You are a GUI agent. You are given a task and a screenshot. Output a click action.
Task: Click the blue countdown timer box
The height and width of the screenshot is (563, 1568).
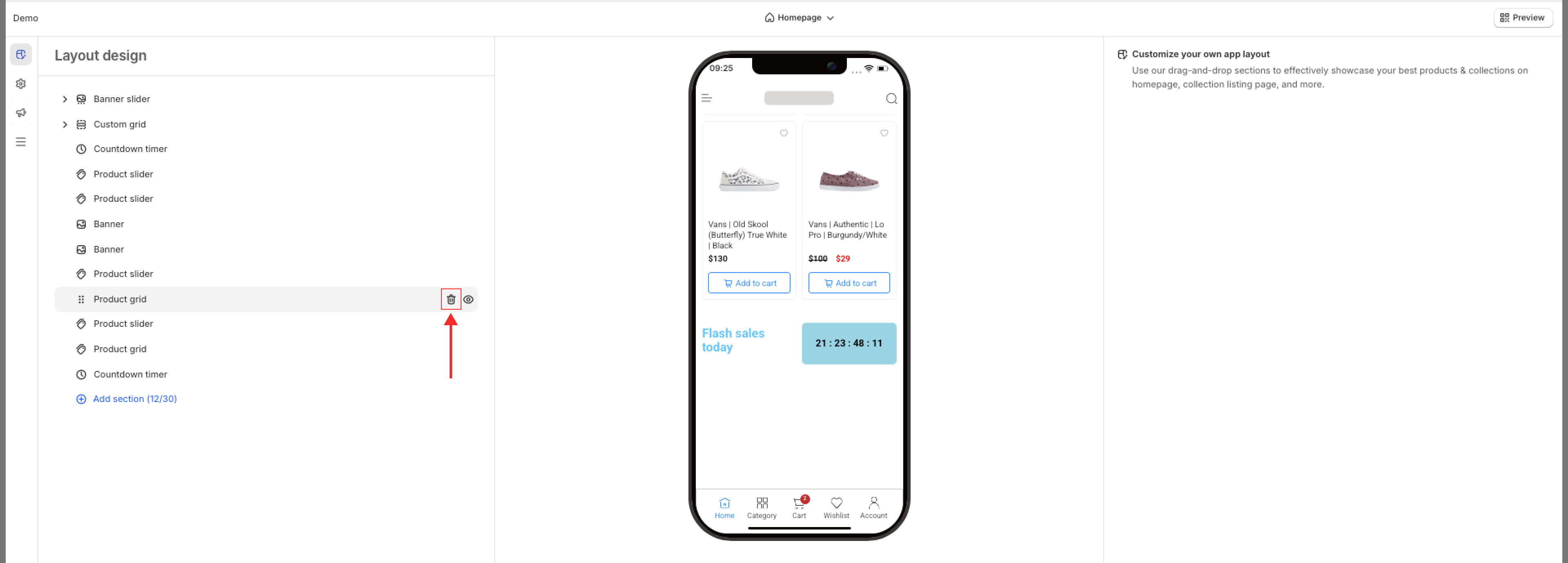coord(849,344)
